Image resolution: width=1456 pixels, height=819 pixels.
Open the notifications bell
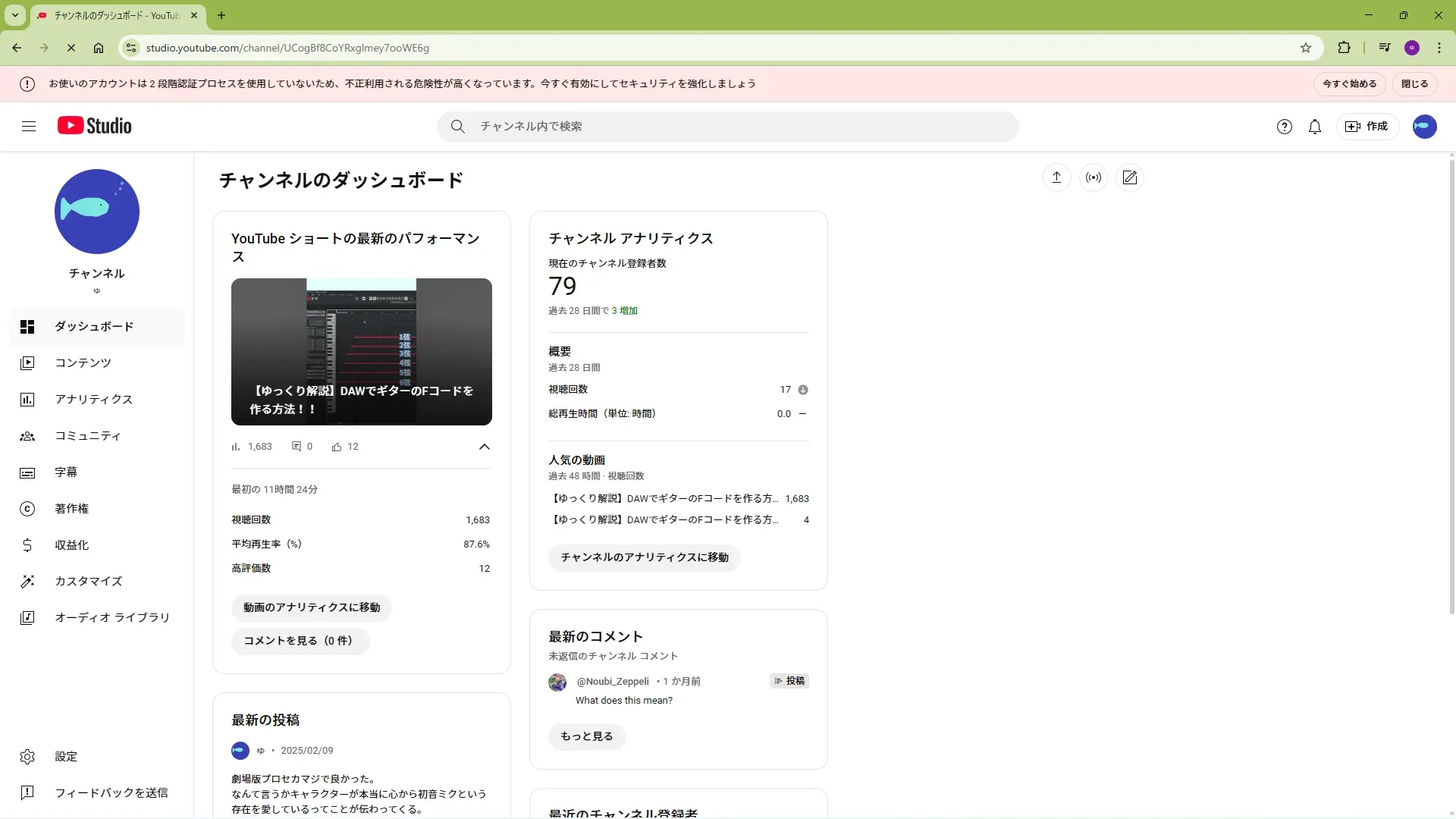1314,127
